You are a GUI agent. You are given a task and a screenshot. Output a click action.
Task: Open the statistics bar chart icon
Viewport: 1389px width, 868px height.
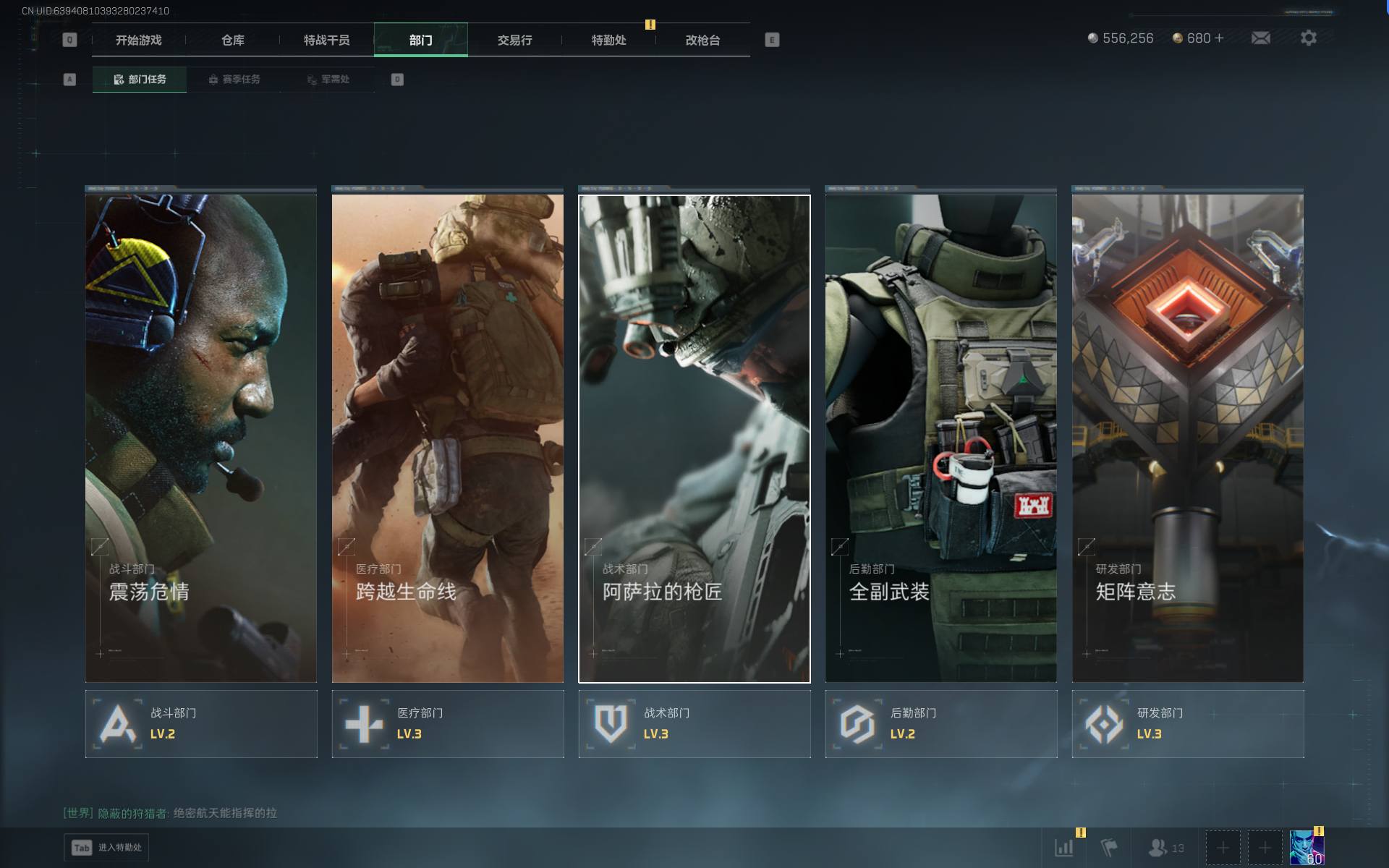(1063, 847)
